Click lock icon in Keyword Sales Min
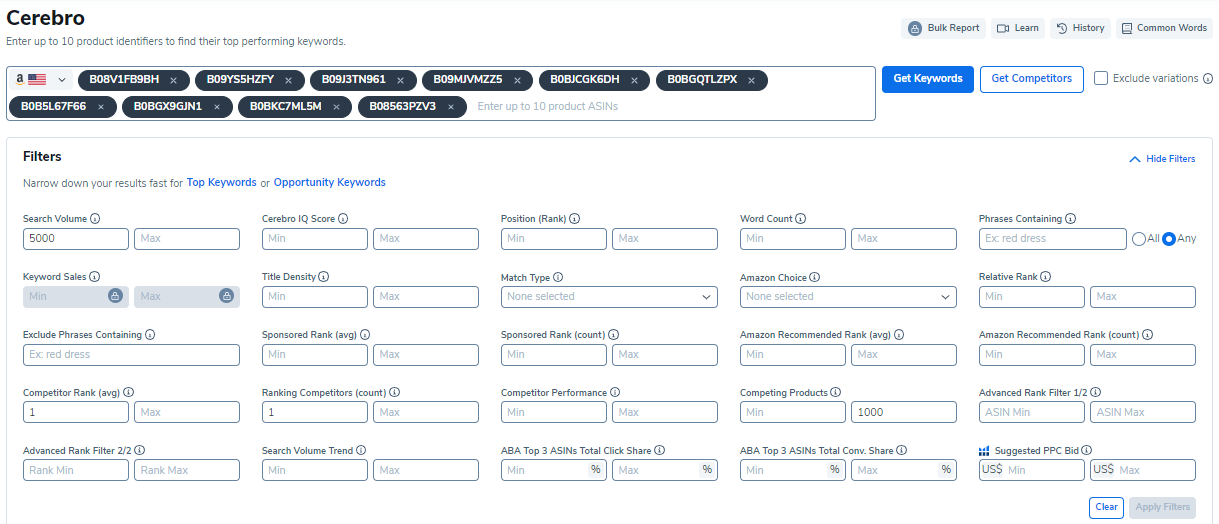This screenshot has height=524, width=1219. [115, 296]
